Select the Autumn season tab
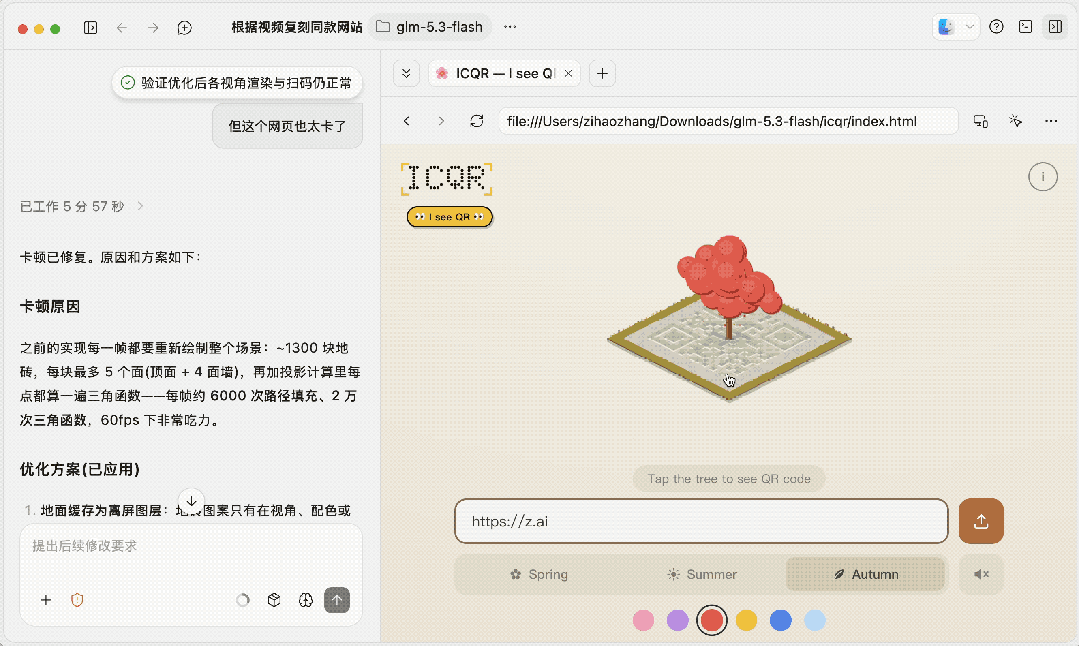 click(866, 574)
